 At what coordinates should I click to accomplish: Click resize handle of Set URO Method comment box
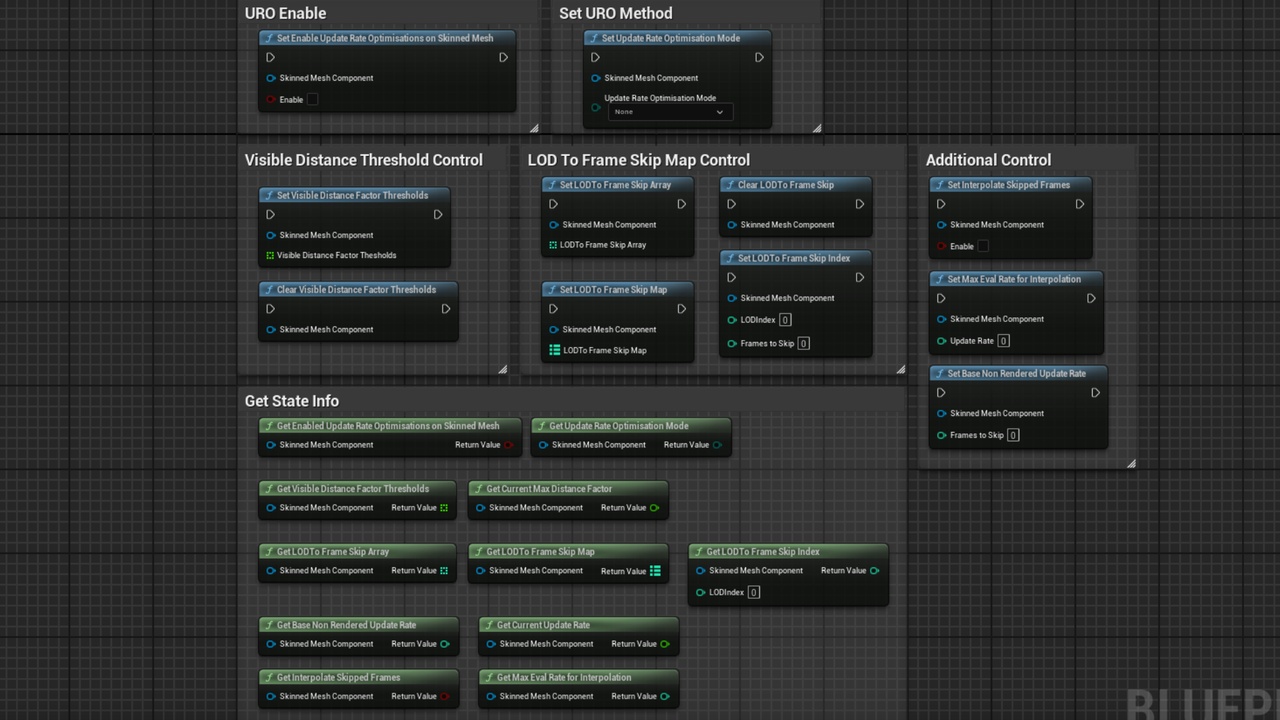[x=817, y=128]
